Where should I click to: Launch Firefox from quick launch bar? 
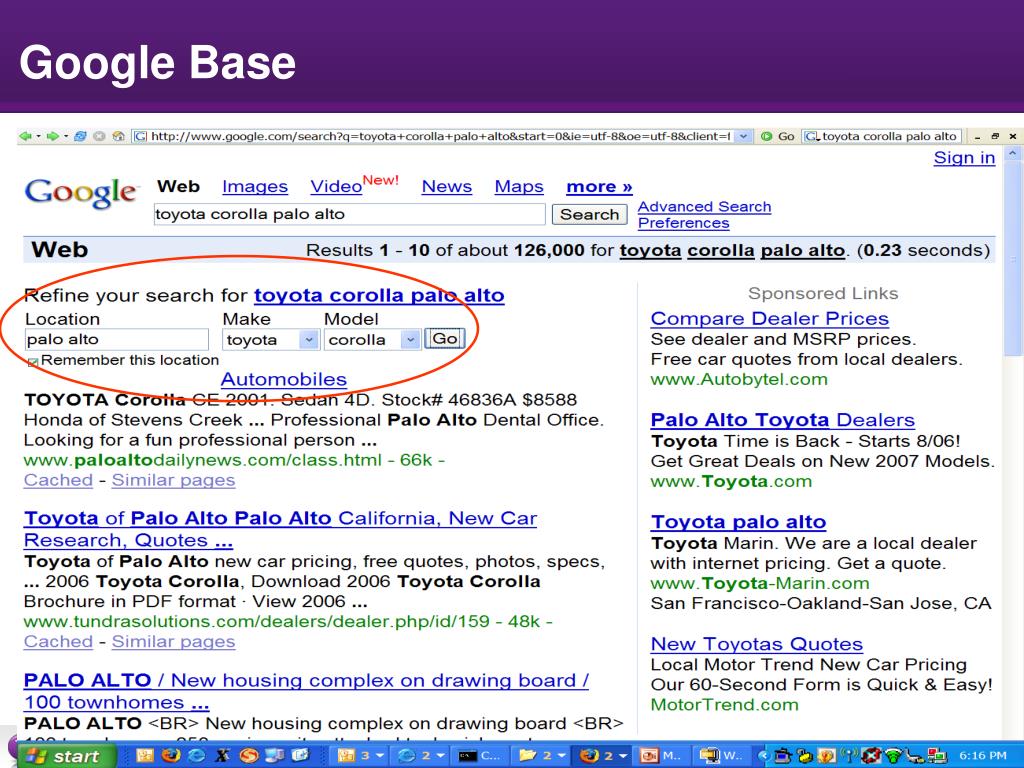tap(170, 756)
